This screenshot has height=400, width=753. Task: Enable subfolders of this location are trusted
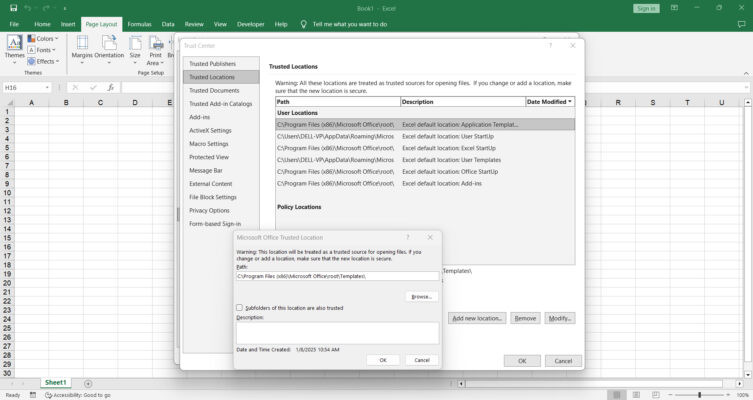pos(239,307)
